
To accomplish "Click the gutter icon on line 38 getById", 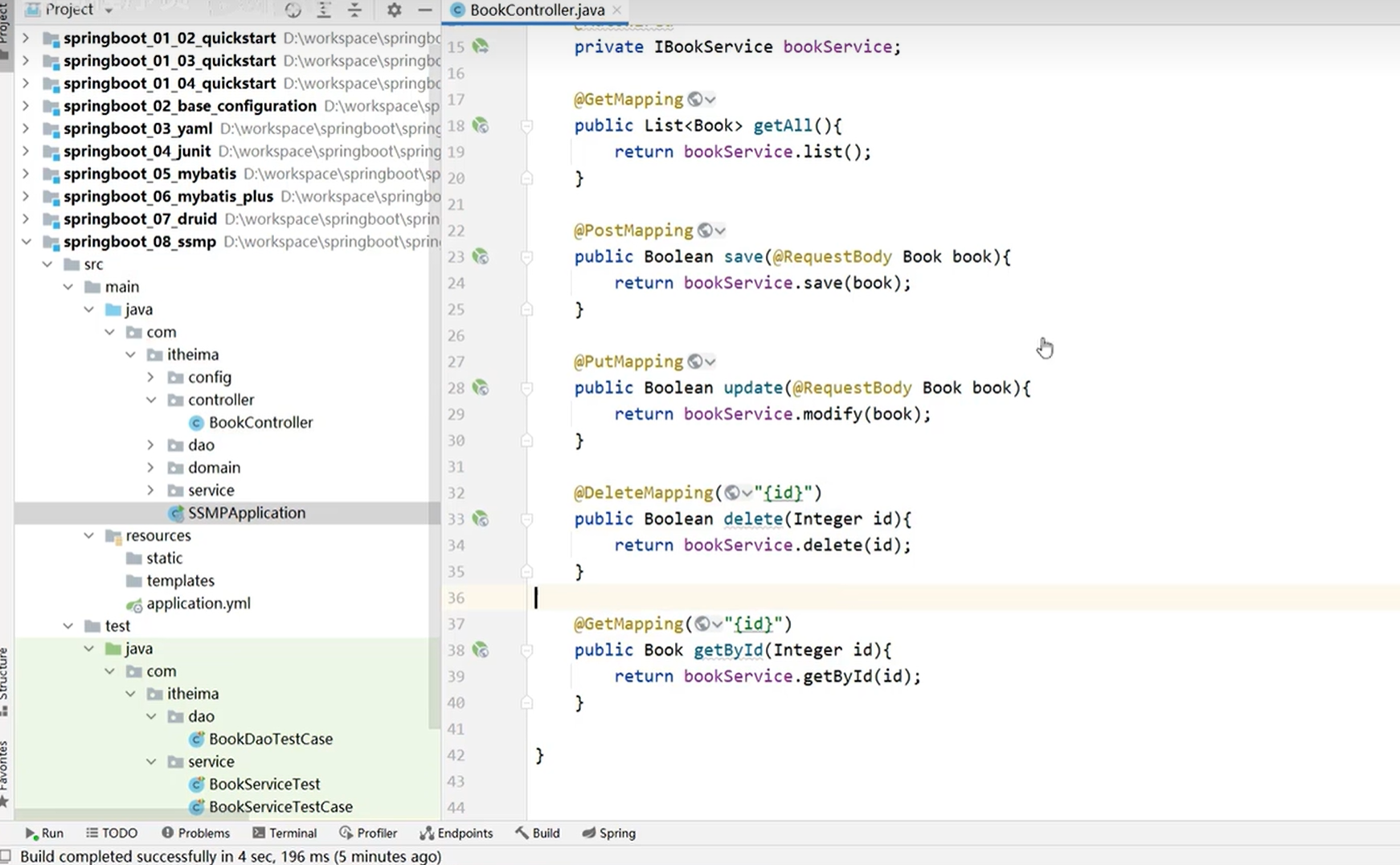I will click(481, 650).
